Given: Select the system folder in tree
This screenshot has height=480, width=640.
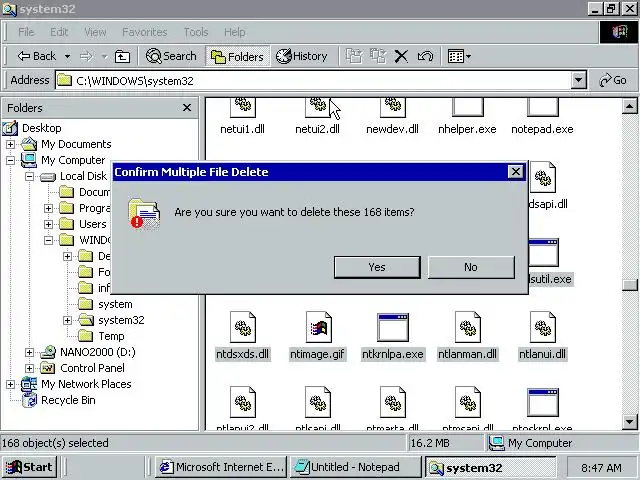Looking at the screenshot, I should tap(115, 304).
